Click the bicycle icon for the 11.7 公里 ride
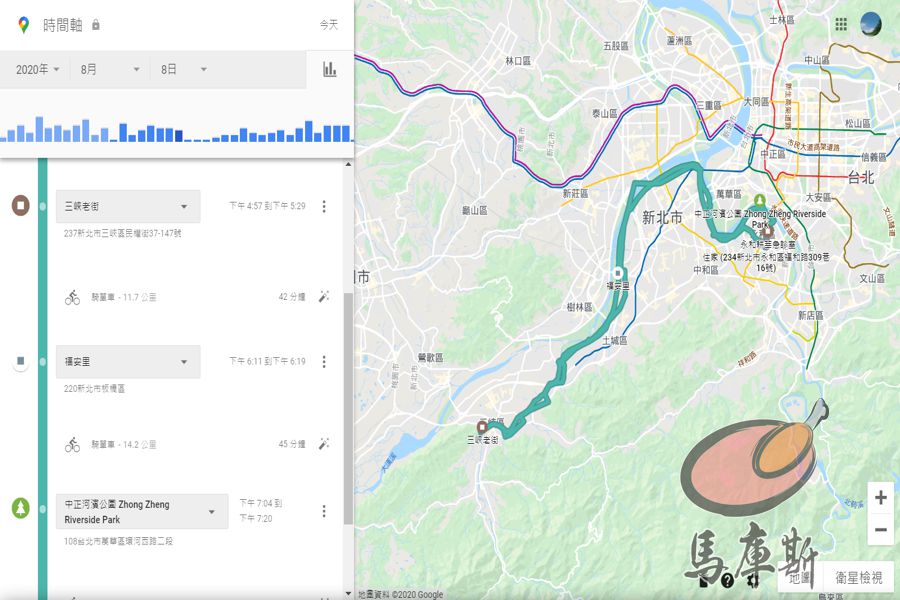This screenshot has height=600, width=900. pos(70,296)
